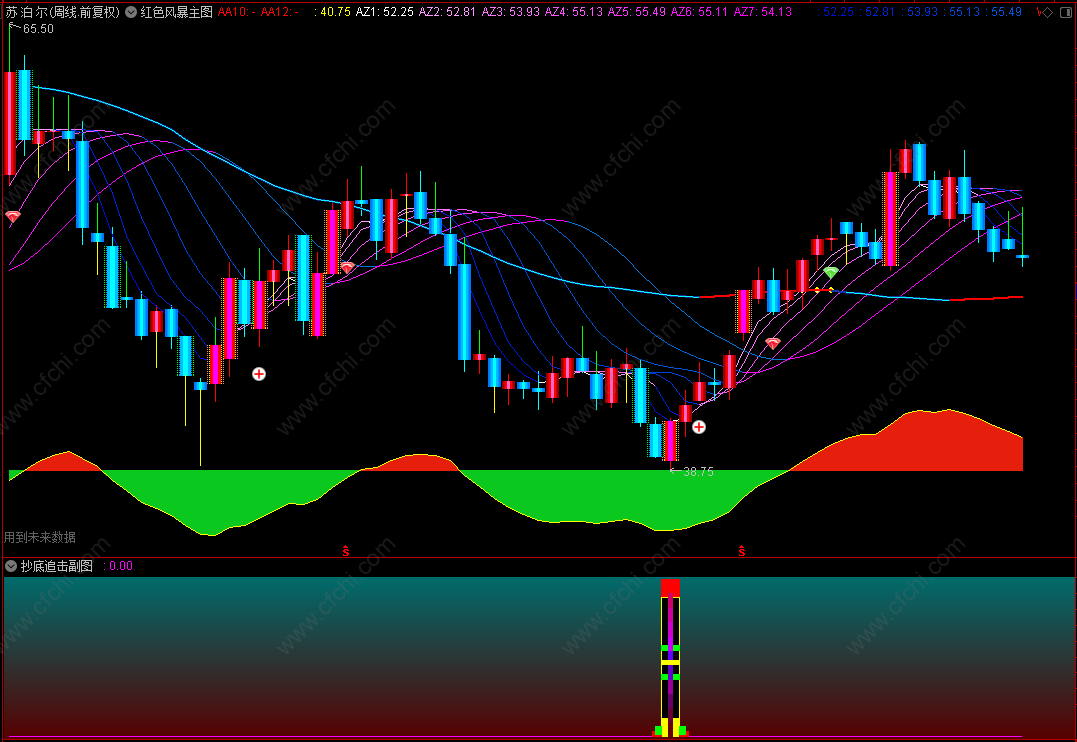Click the red gem signal below the 52-level candles
The image size is (1077, 742).
[x=347, y=267]
